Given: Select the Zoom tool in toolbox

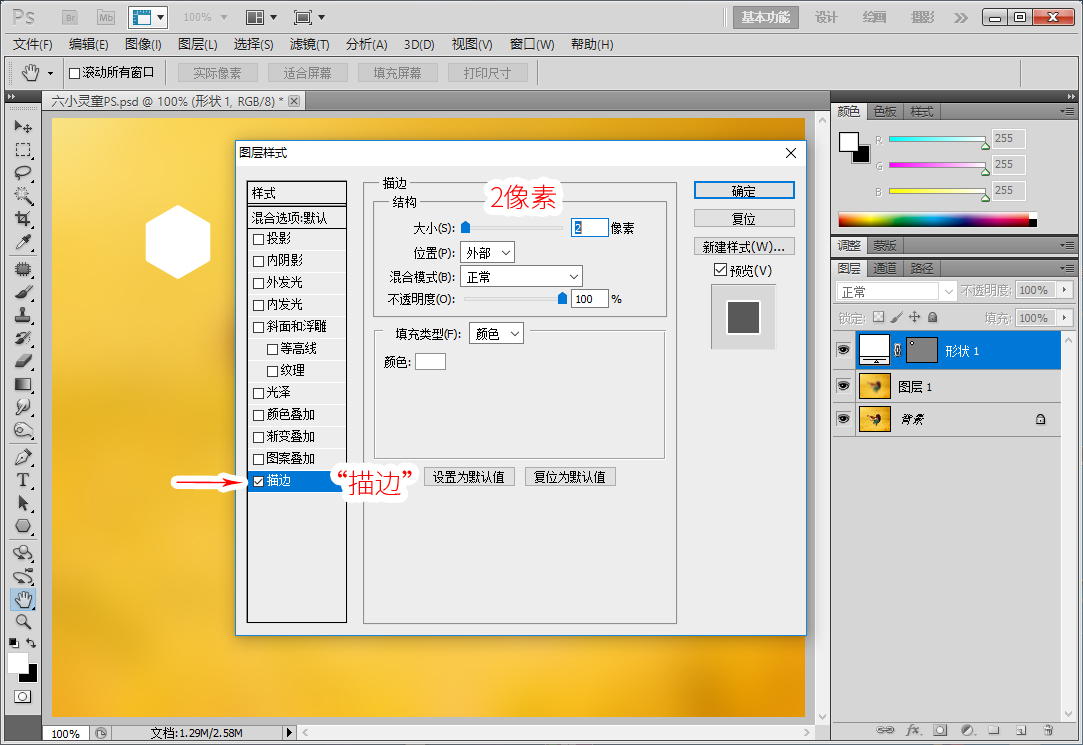Looking at the screenshot, I should click(23, 621).
